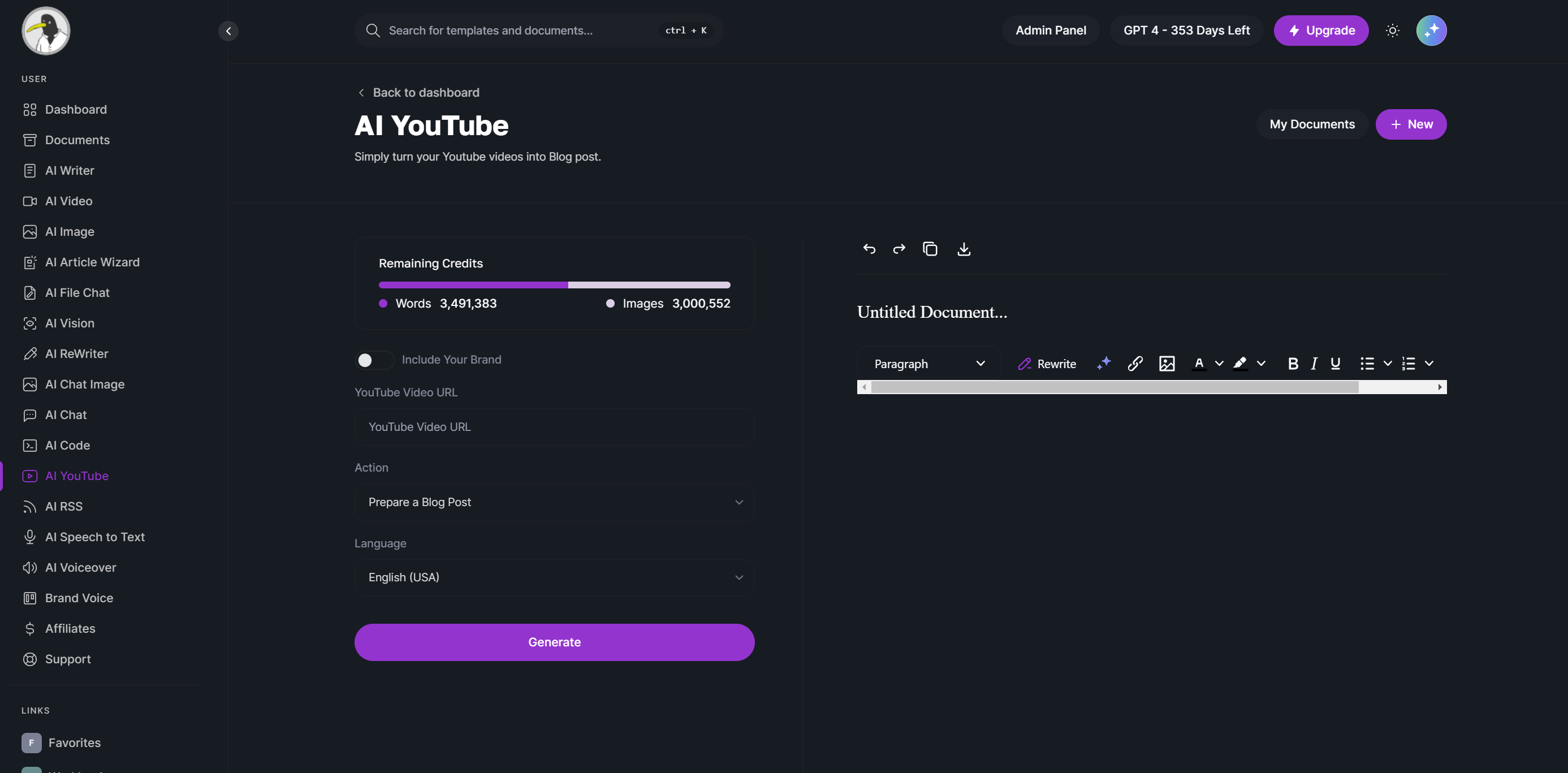
Task: Open AI Voiceover in the sidebar
Action: click(x=80, y=567)
